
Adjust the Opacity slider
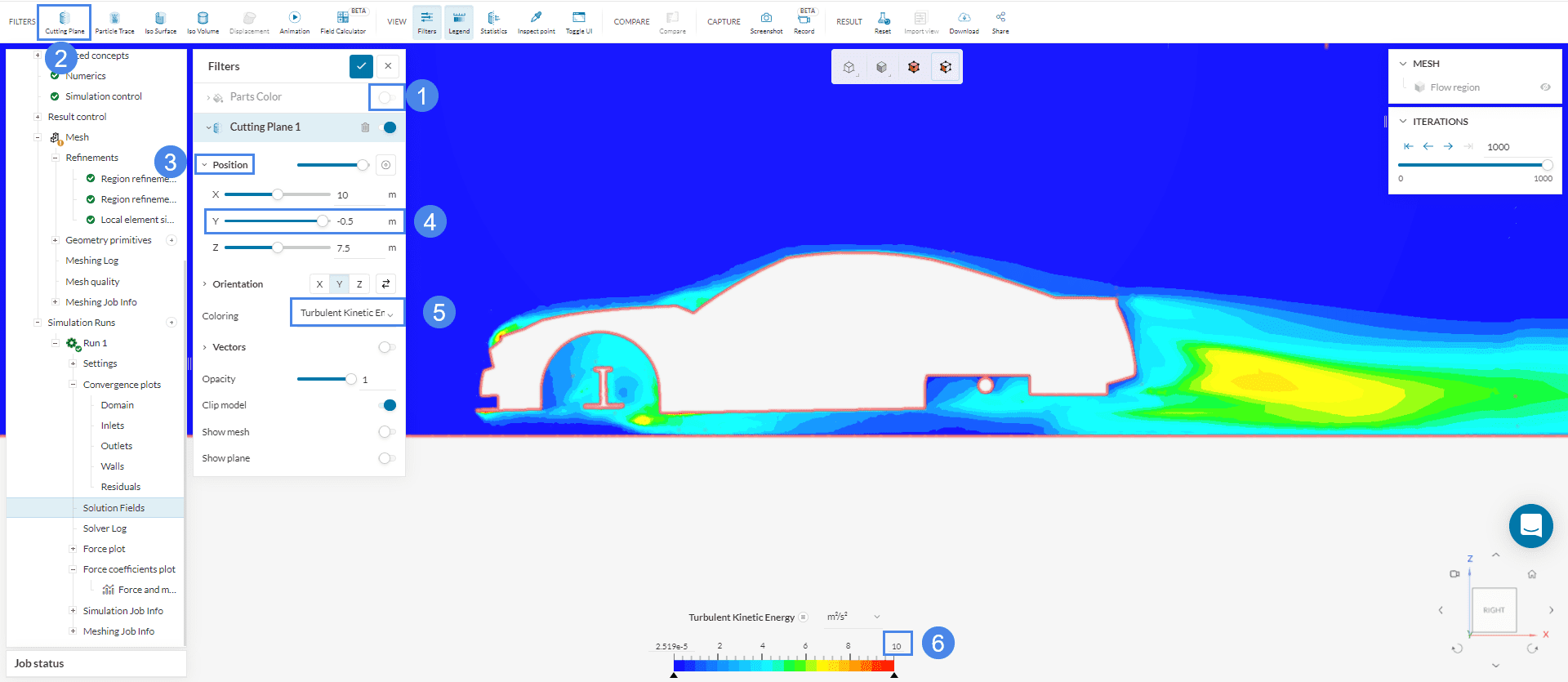pyautogui.click(x=350, y=379)
